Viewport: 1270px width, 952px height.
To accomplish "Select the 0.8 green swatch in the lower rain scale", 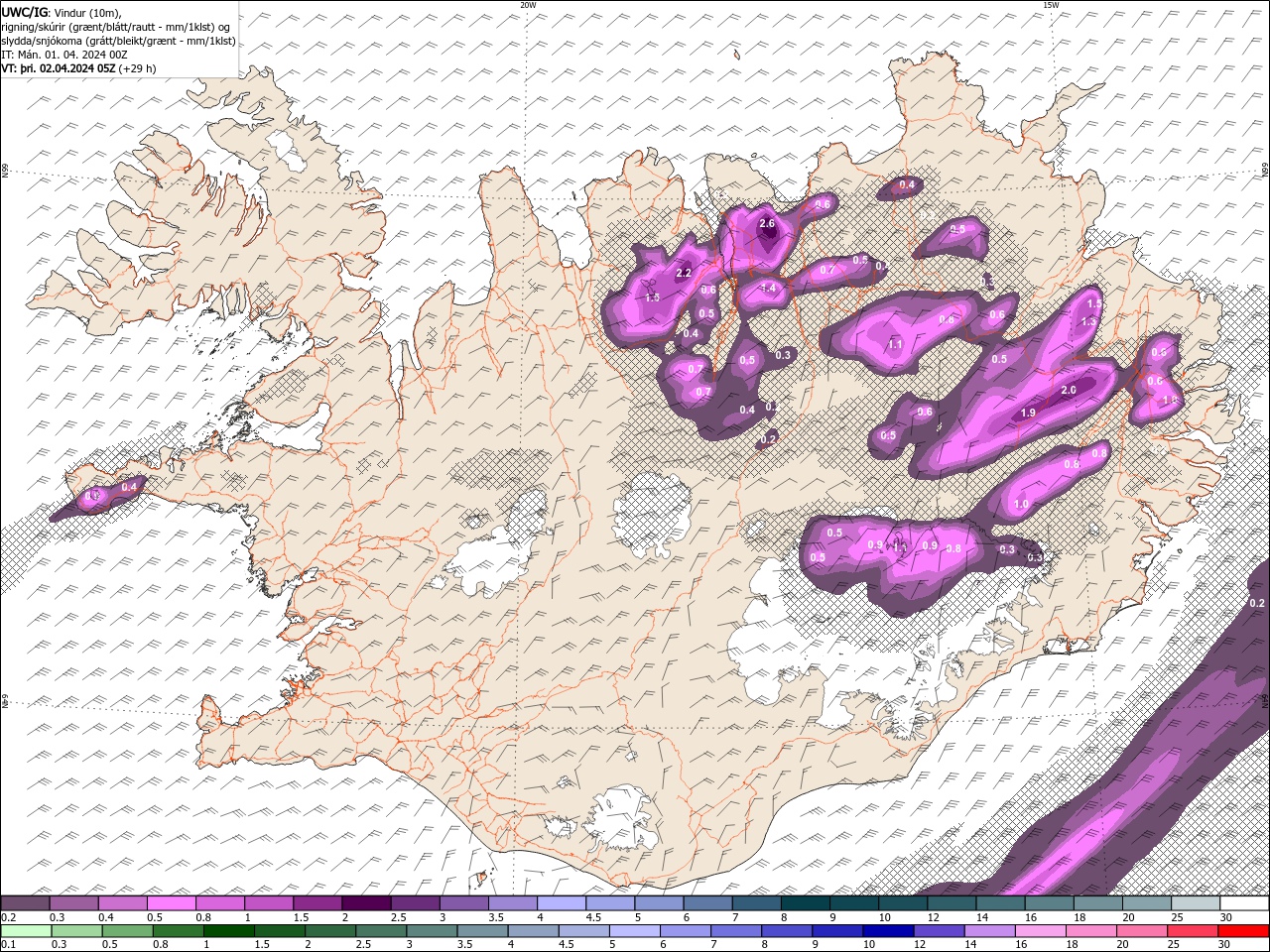I will click(x=178, y=931).
